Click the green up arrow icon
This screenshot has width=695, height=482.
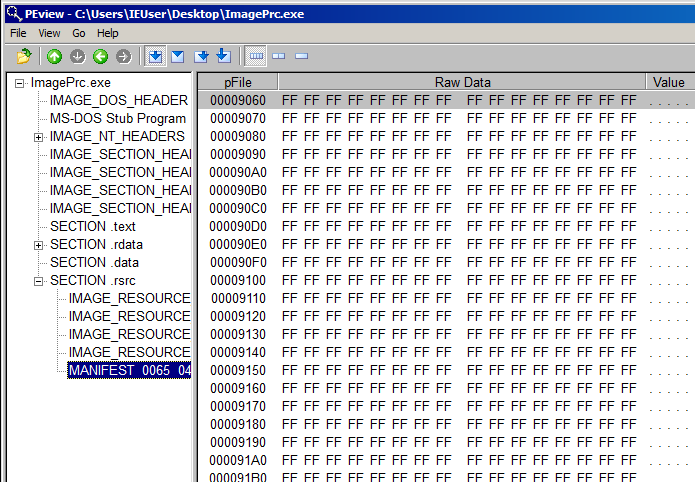(x=55, y=56)
